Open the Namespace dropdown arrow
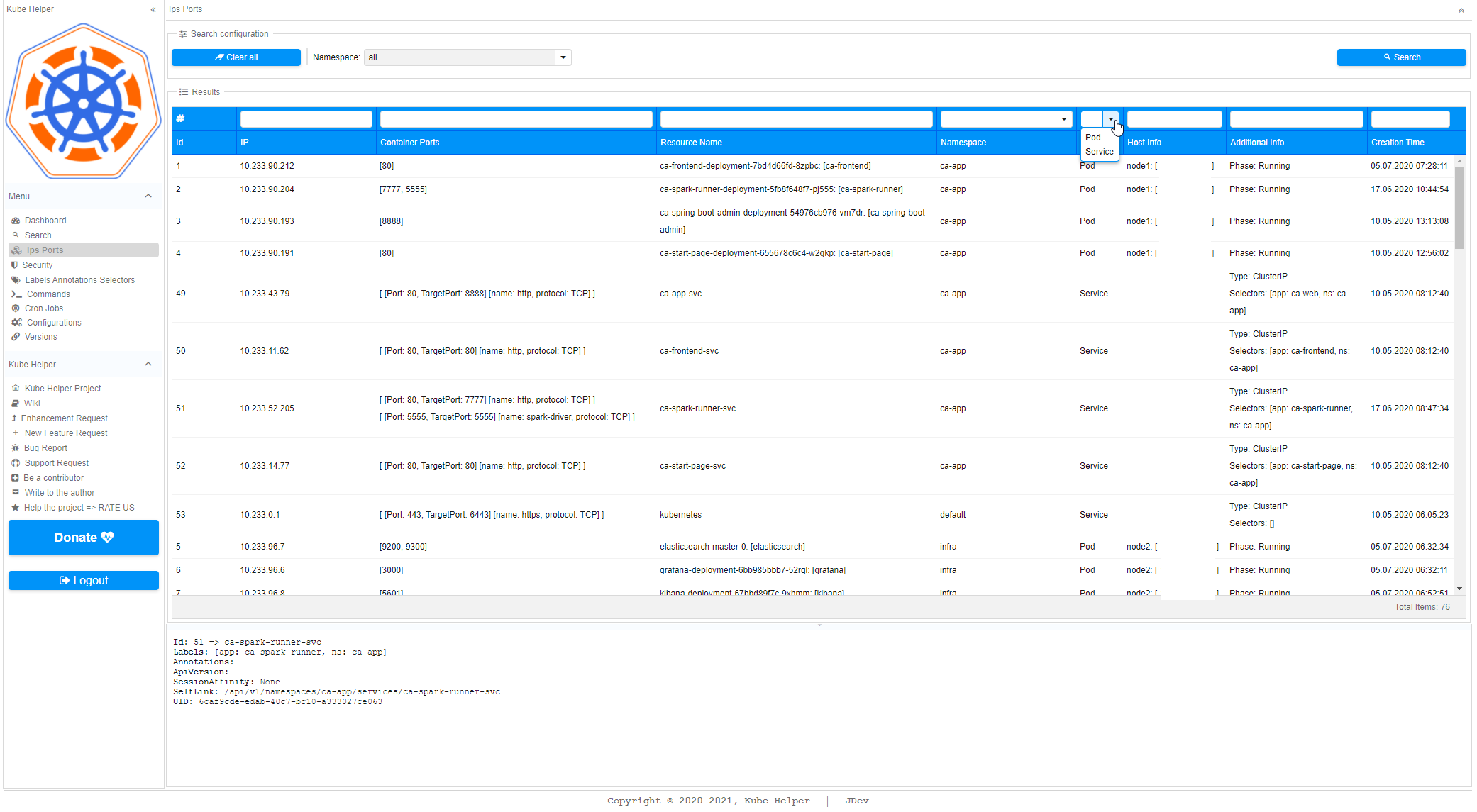This screenshot has width=1477, height=812. click(563, 57)
